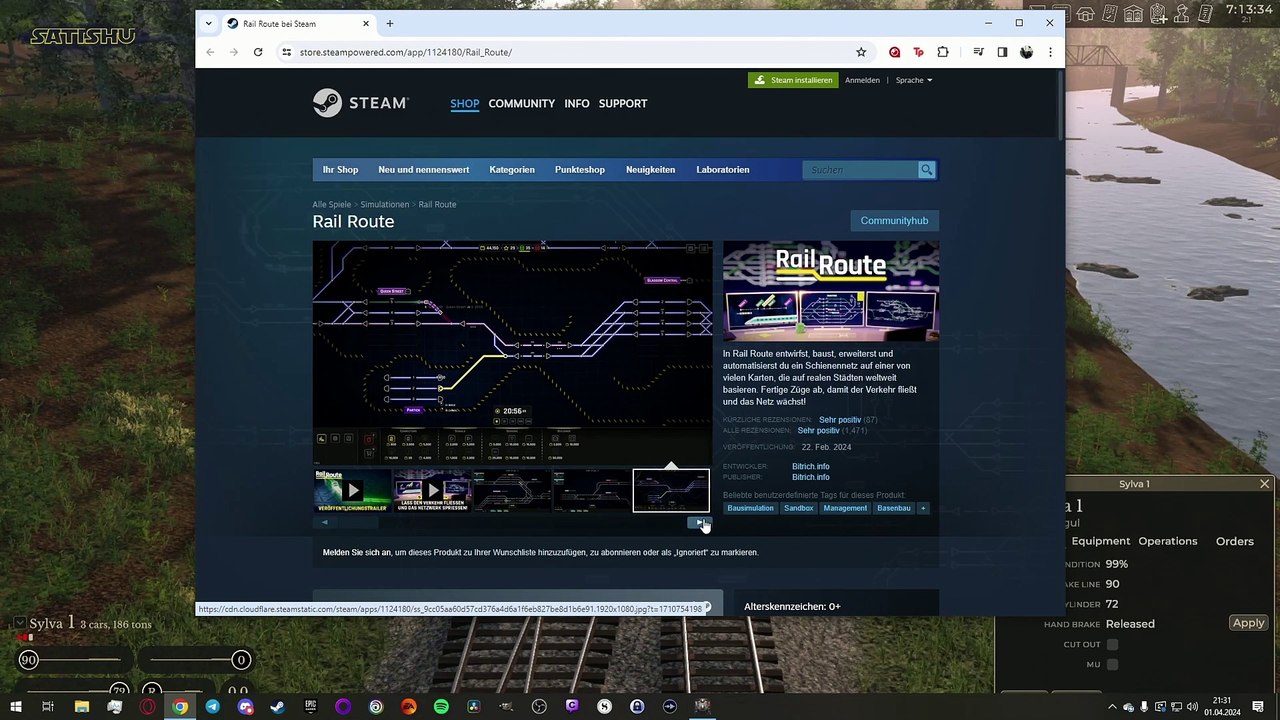This screenshot has height=720, width=1280.
Task: Open Task View on the taskbar
Action: pos(47,706)
